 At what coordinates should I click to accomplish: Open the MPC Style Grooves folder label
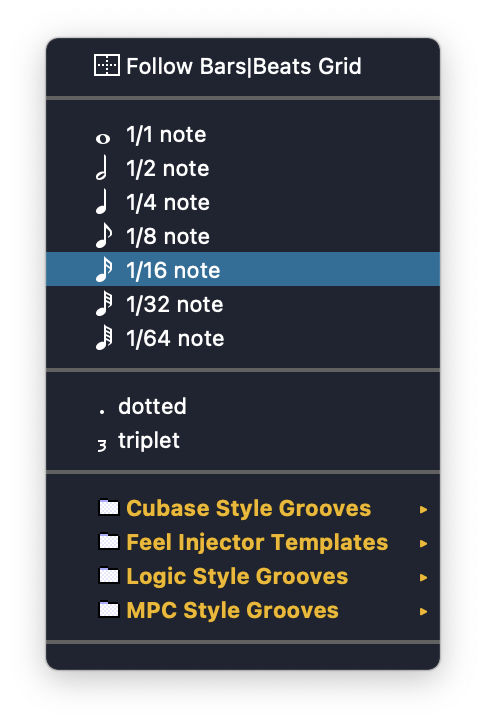pyautogui.click(x=232, y=610)
